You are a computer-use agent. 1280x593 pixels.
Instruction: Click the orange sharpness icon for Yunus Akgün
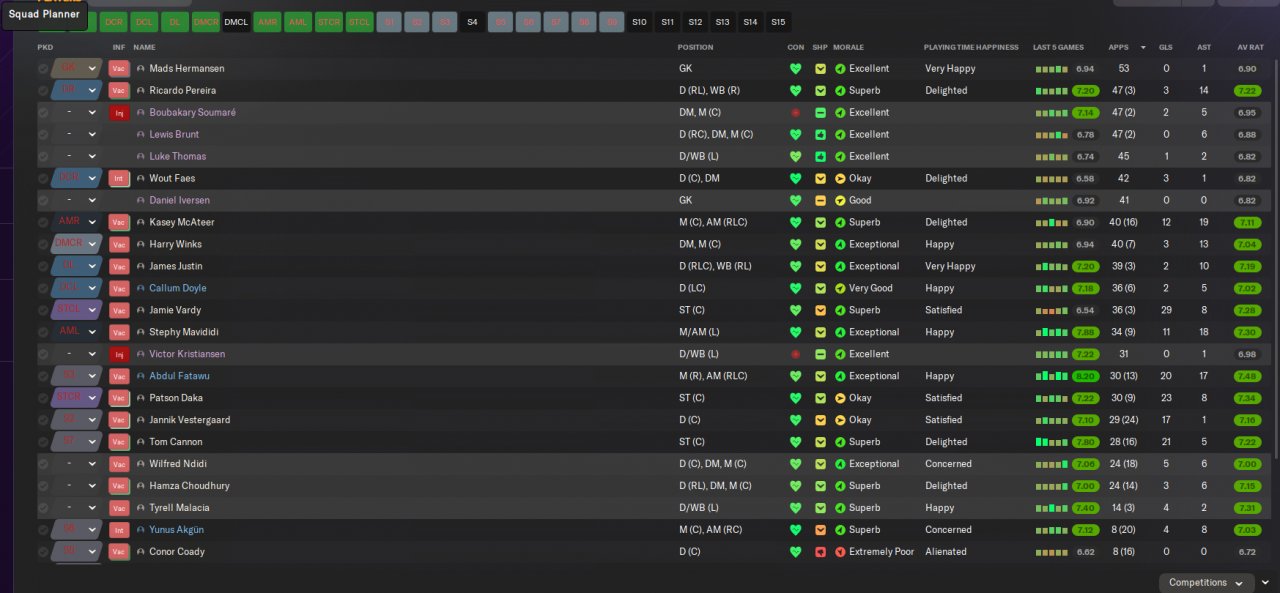coord(820,530)
